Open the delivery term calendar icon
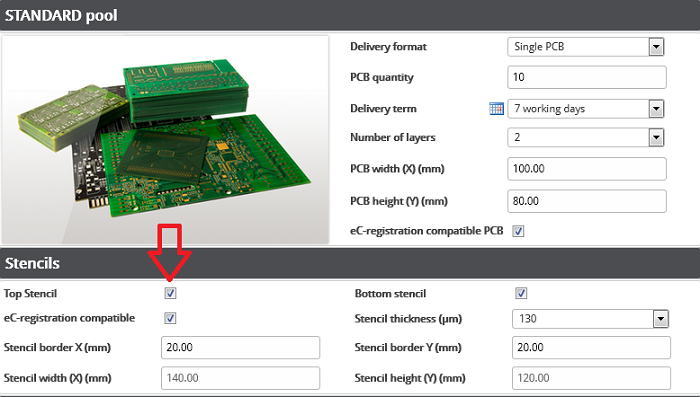The height and width of the screenshot is (397, 700). coord(496,109)
